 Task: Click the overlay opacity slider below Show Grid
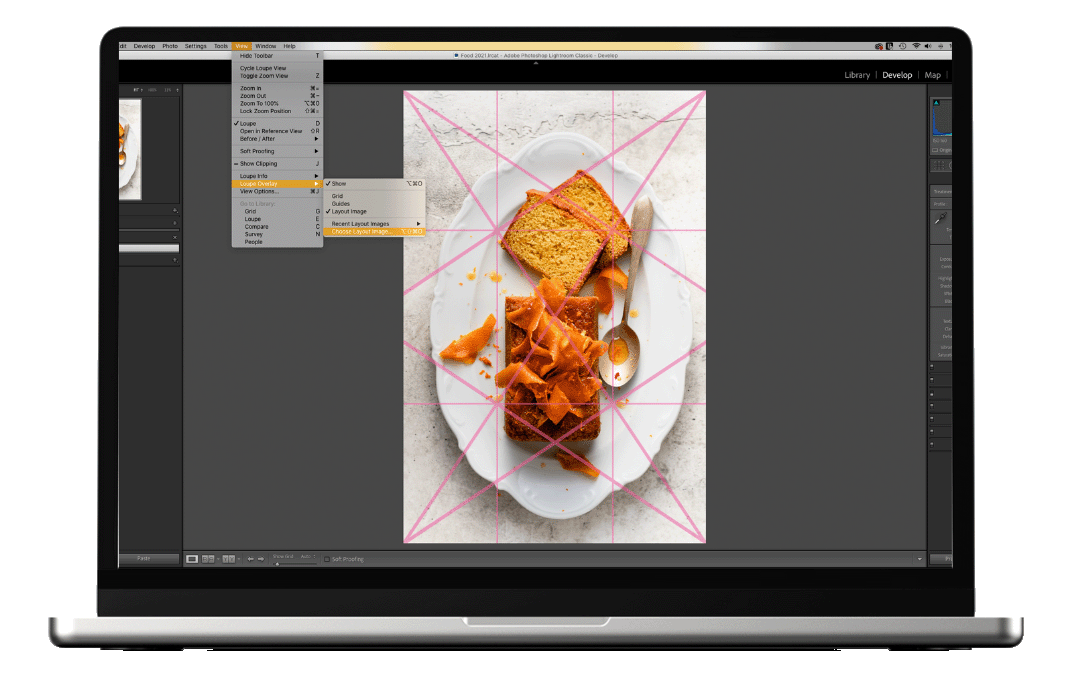(x=277, y=564)
